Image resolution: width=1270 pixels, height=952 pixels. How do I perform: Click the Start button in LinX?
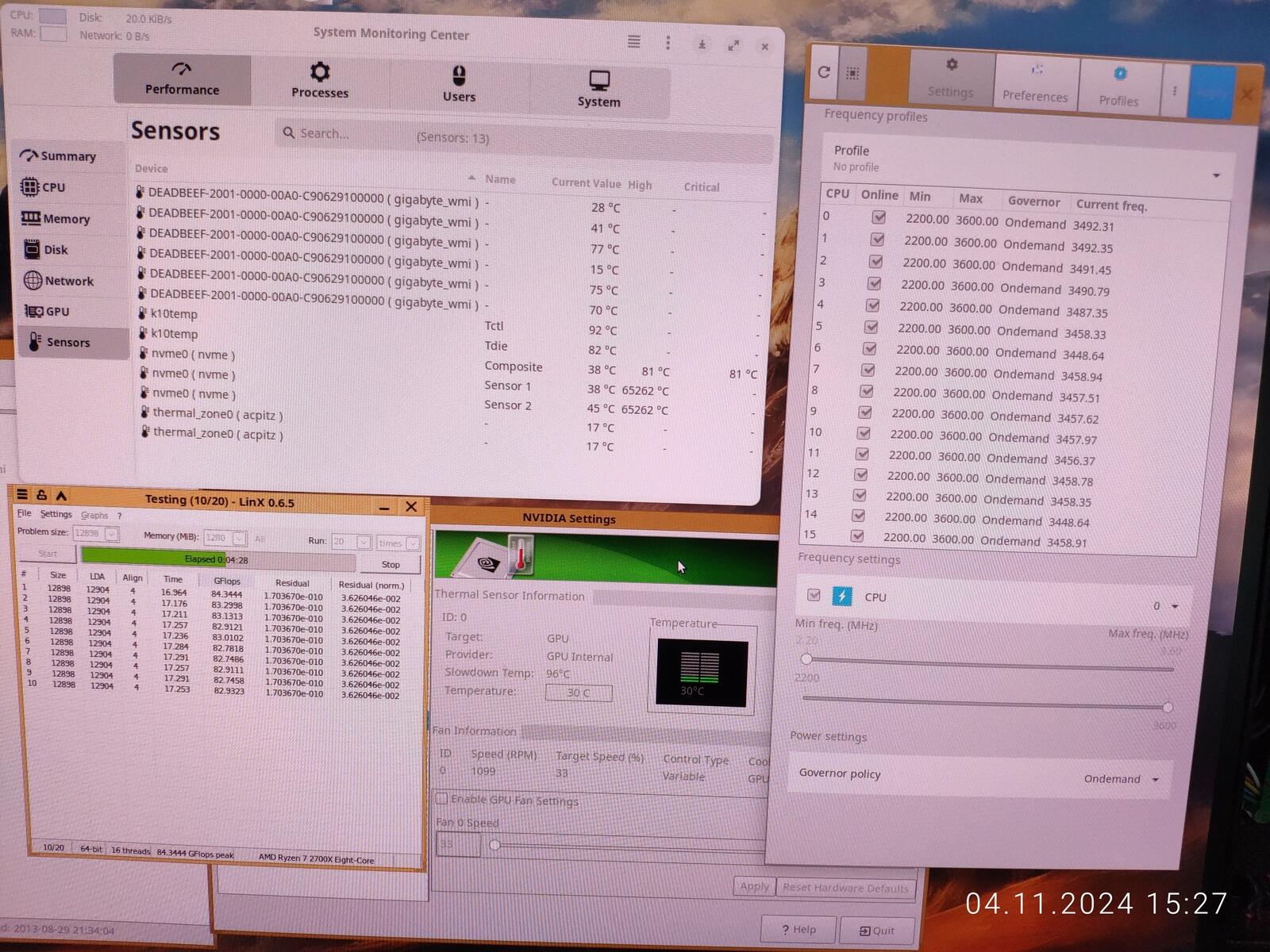point(48,554)
